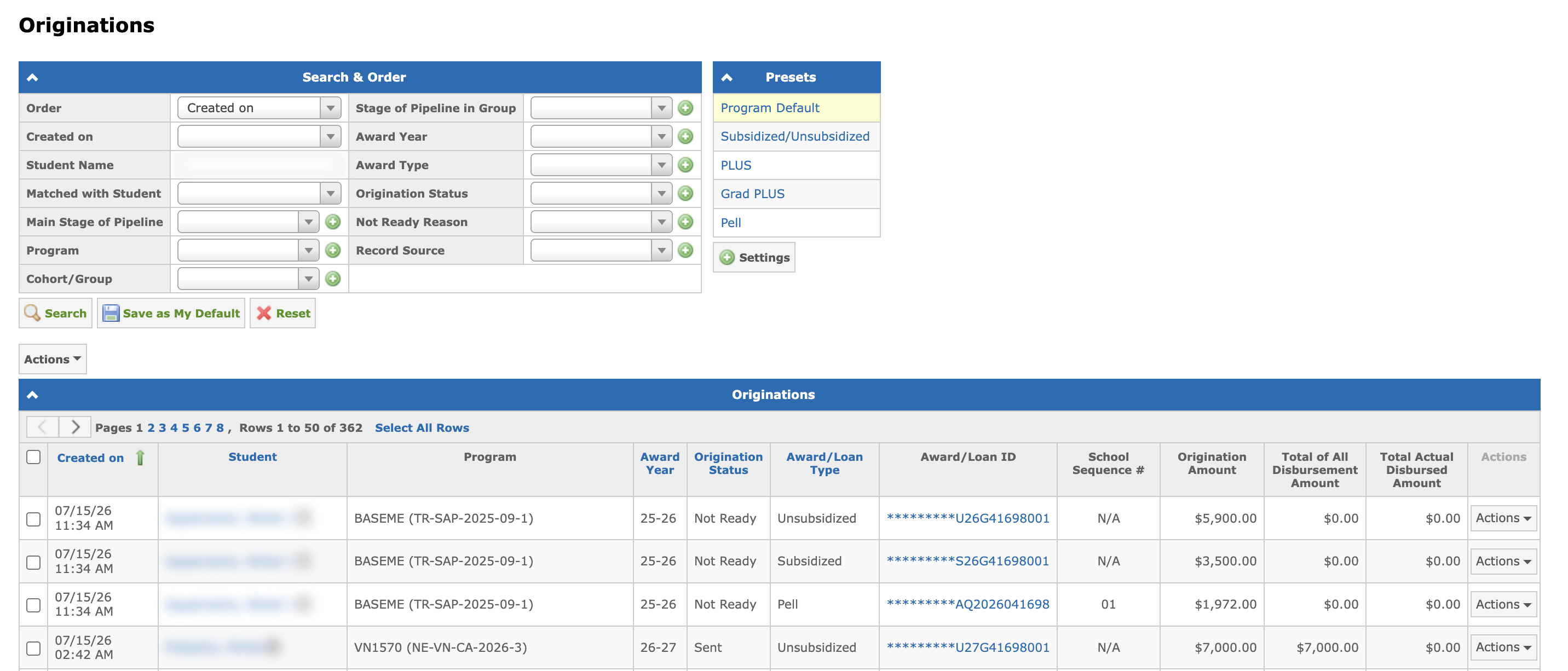Screen dimensions: 1568x671
Task: Reset the search filters
Action: [x=283, y=313]
